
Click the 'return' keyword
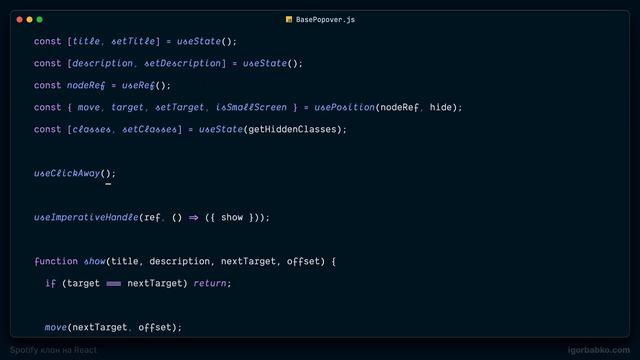click(210, 283)
